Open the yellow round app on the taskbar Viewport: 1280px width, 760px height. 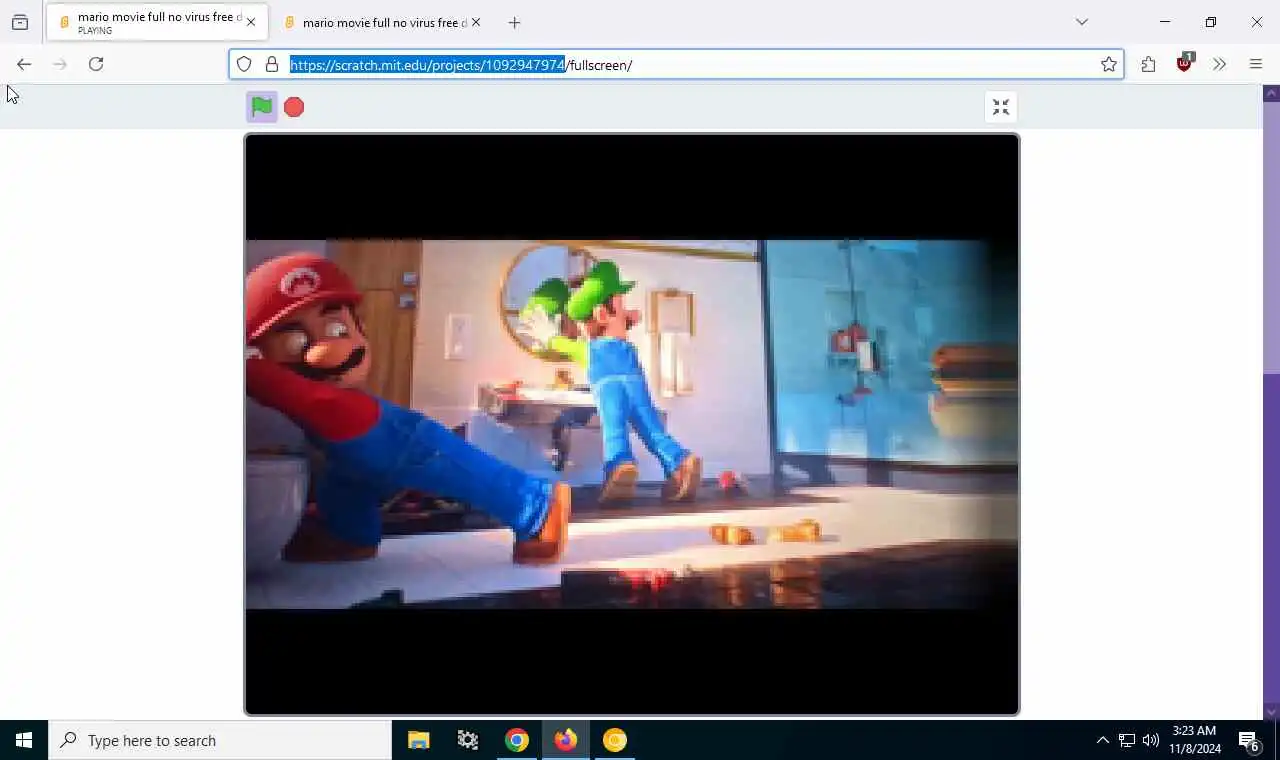[x=615, y=740]
